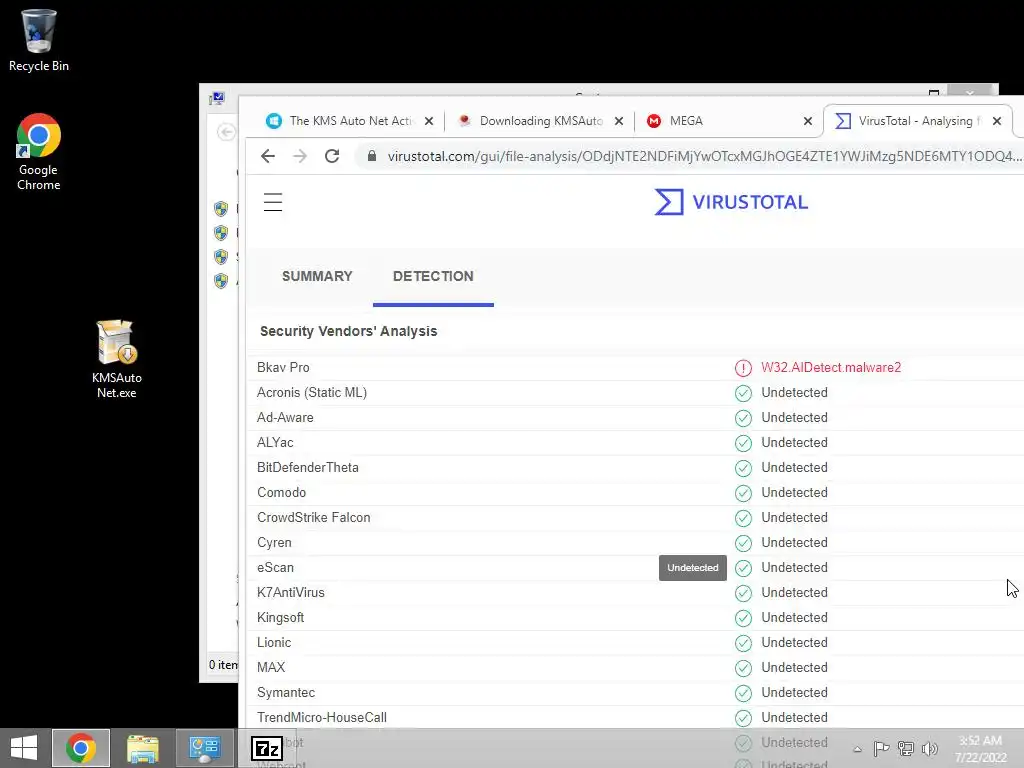Close the VirusTotal tab
1024x768 pixels.
pos(997,121)
